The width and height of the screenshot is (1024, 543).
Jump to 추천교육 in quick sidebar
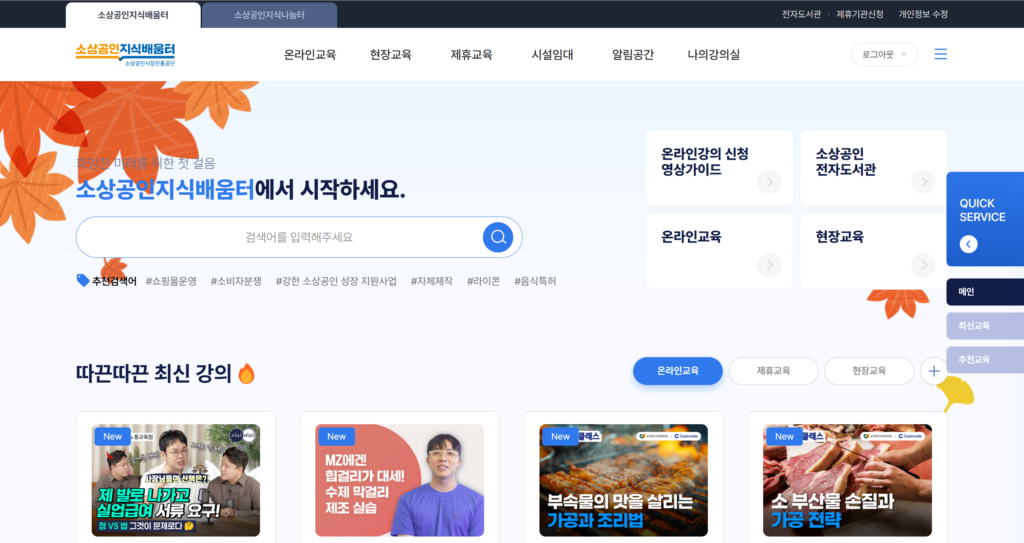point(985,359)
